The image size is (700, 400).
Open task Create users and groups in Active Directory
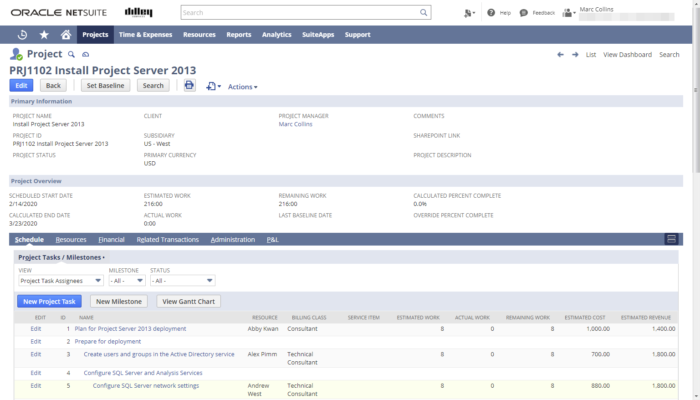159,354
